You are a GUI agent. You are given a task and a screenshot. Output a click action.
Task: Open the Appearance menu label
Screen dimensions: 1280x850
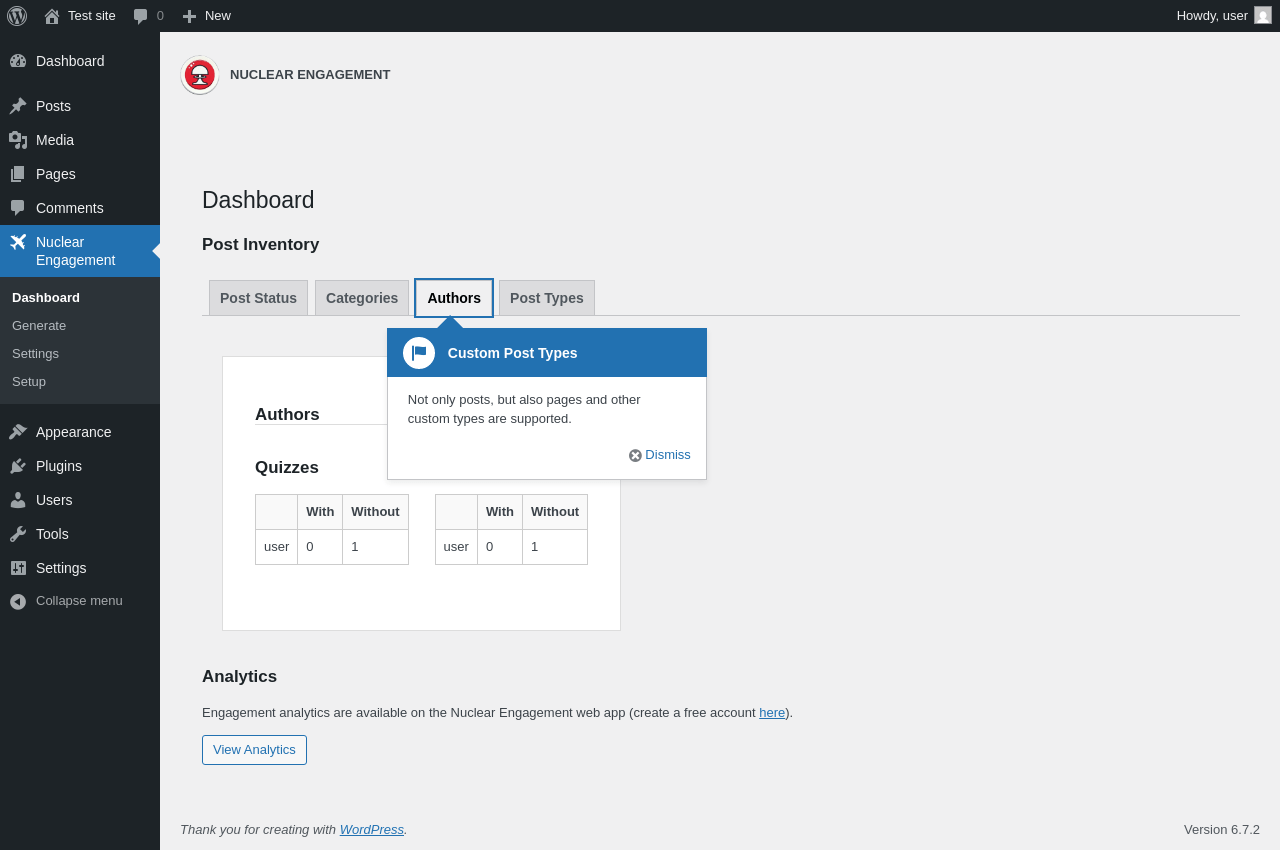coord(74,432)
